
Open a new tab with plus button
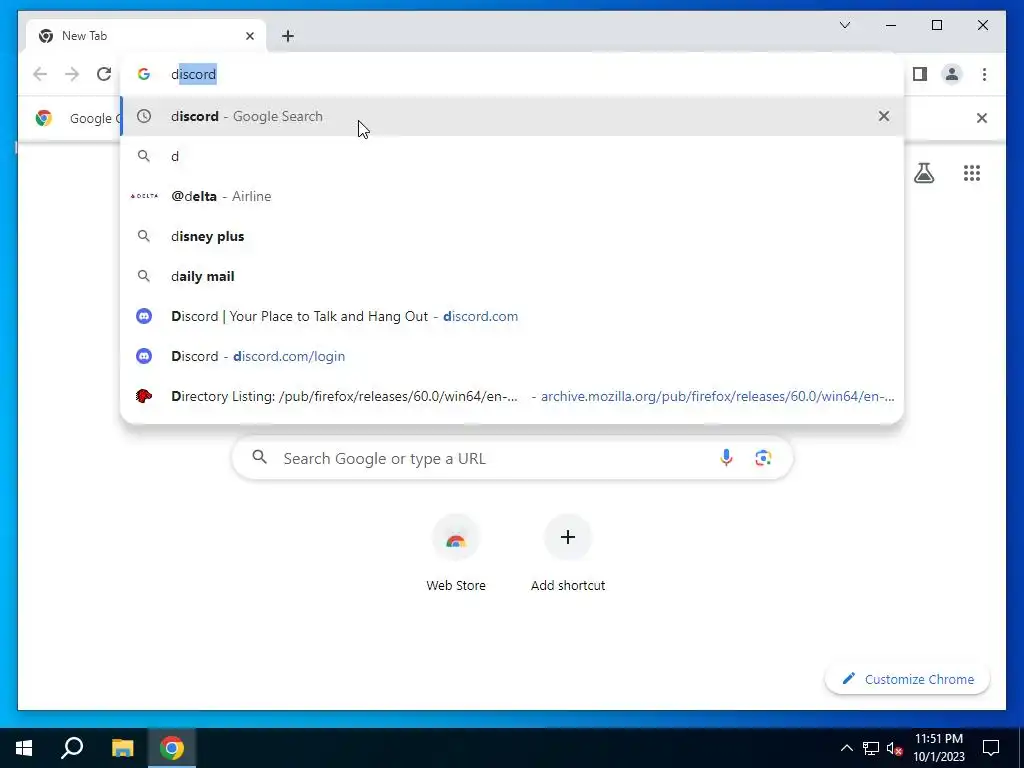point(288,36)
